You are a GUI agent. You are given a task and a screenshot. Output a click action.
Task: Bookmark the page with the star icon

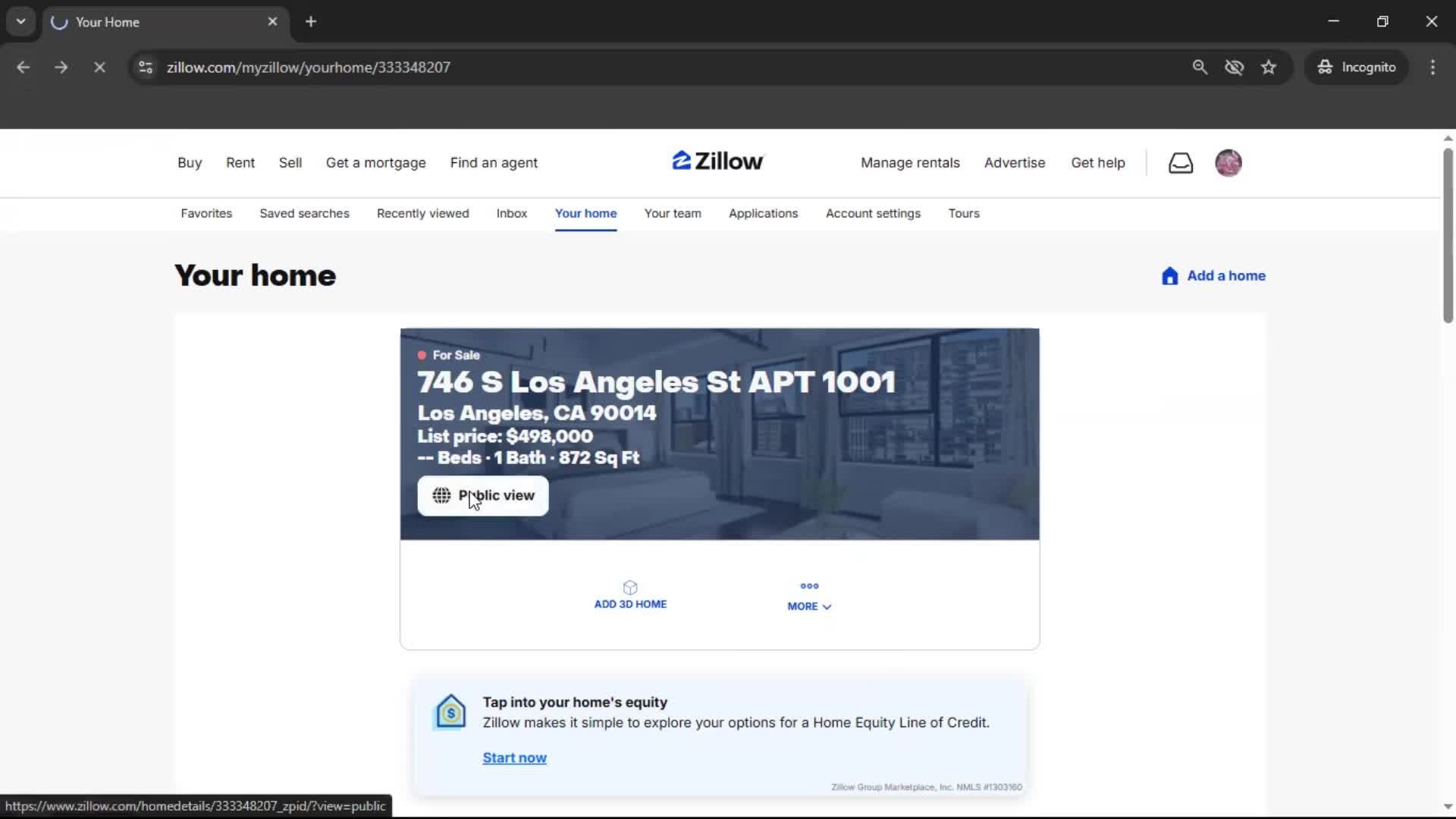(1269, 67)
